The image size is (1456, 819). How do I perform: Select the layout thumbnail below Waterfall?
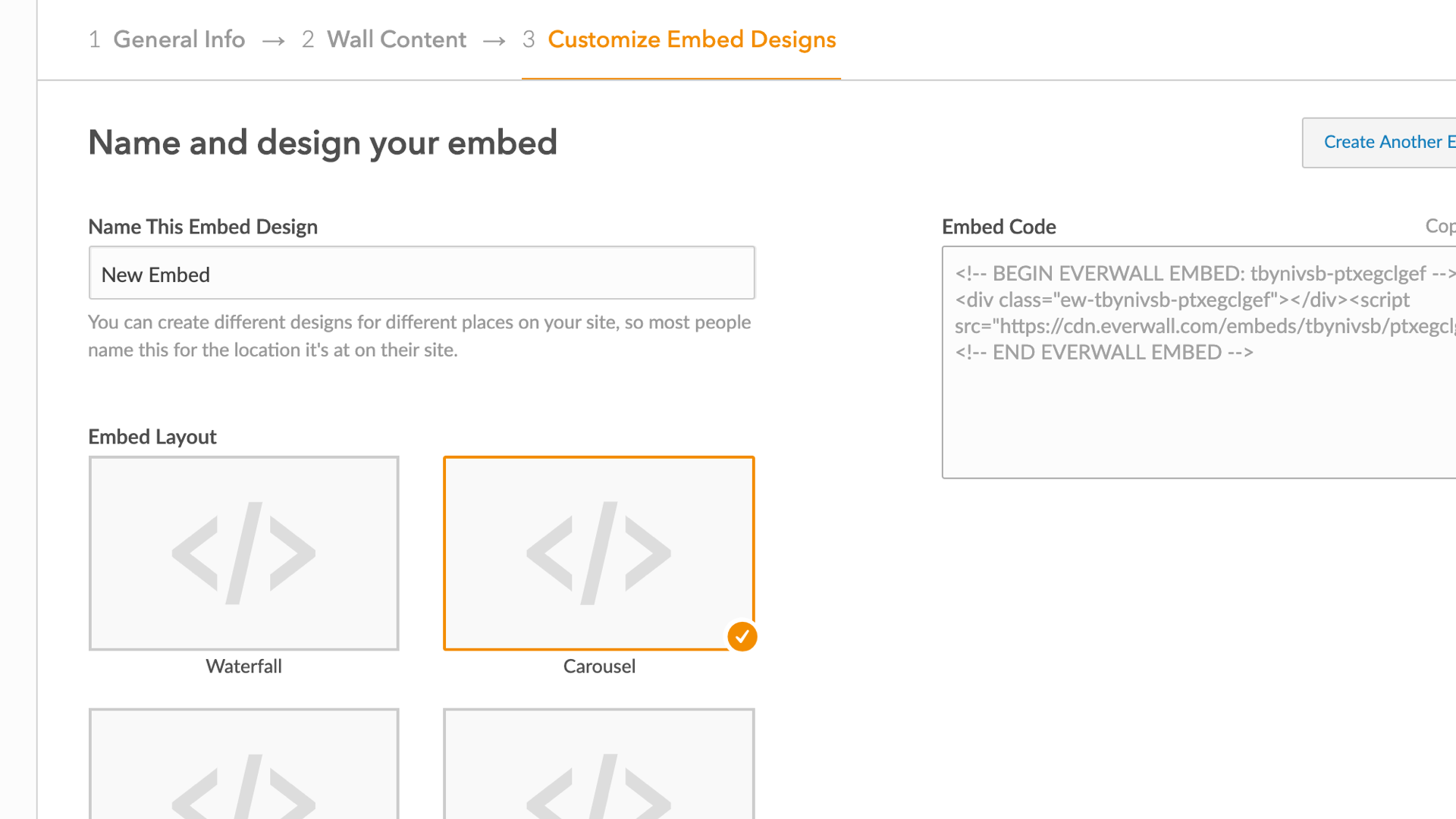coord(244,764)
